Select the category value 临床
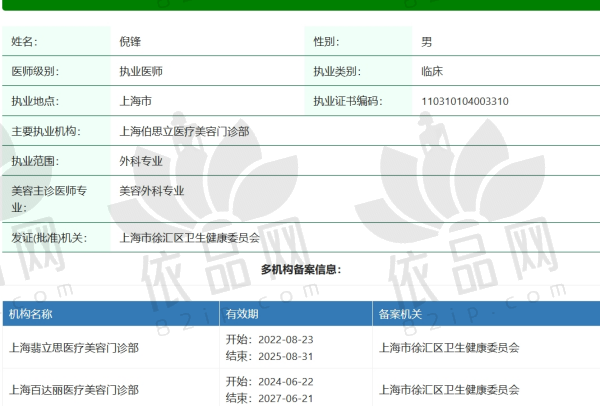The width and height of the screenshot is (600, 406). (x=432, y=71)
